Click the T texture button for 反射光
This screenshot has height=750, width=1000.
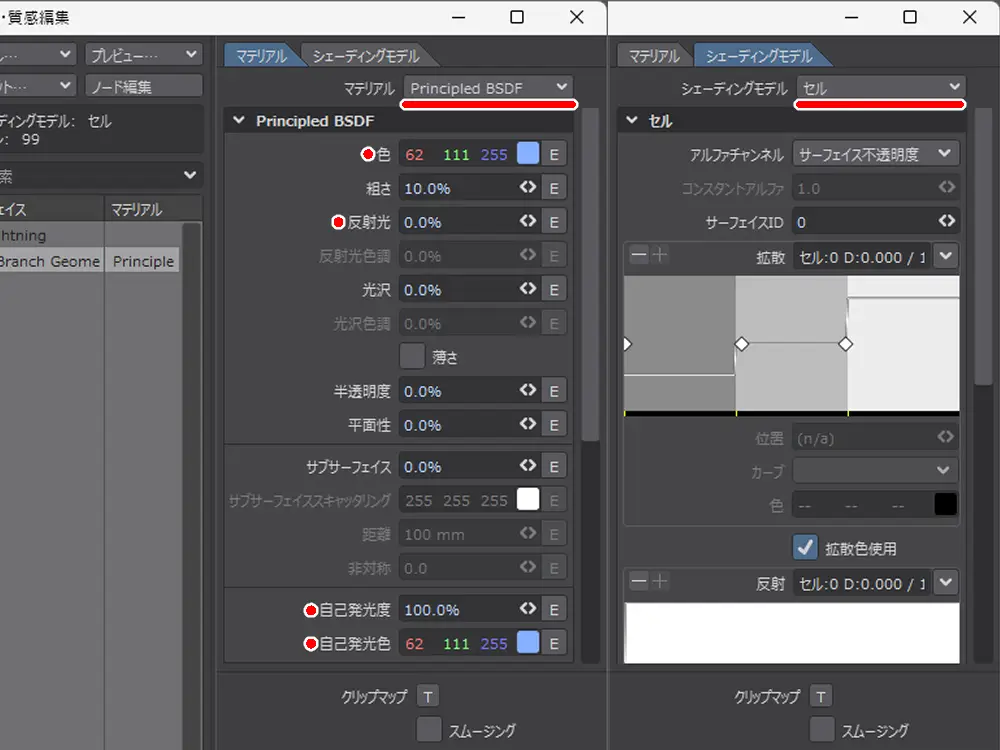click(x=554, y=222)
